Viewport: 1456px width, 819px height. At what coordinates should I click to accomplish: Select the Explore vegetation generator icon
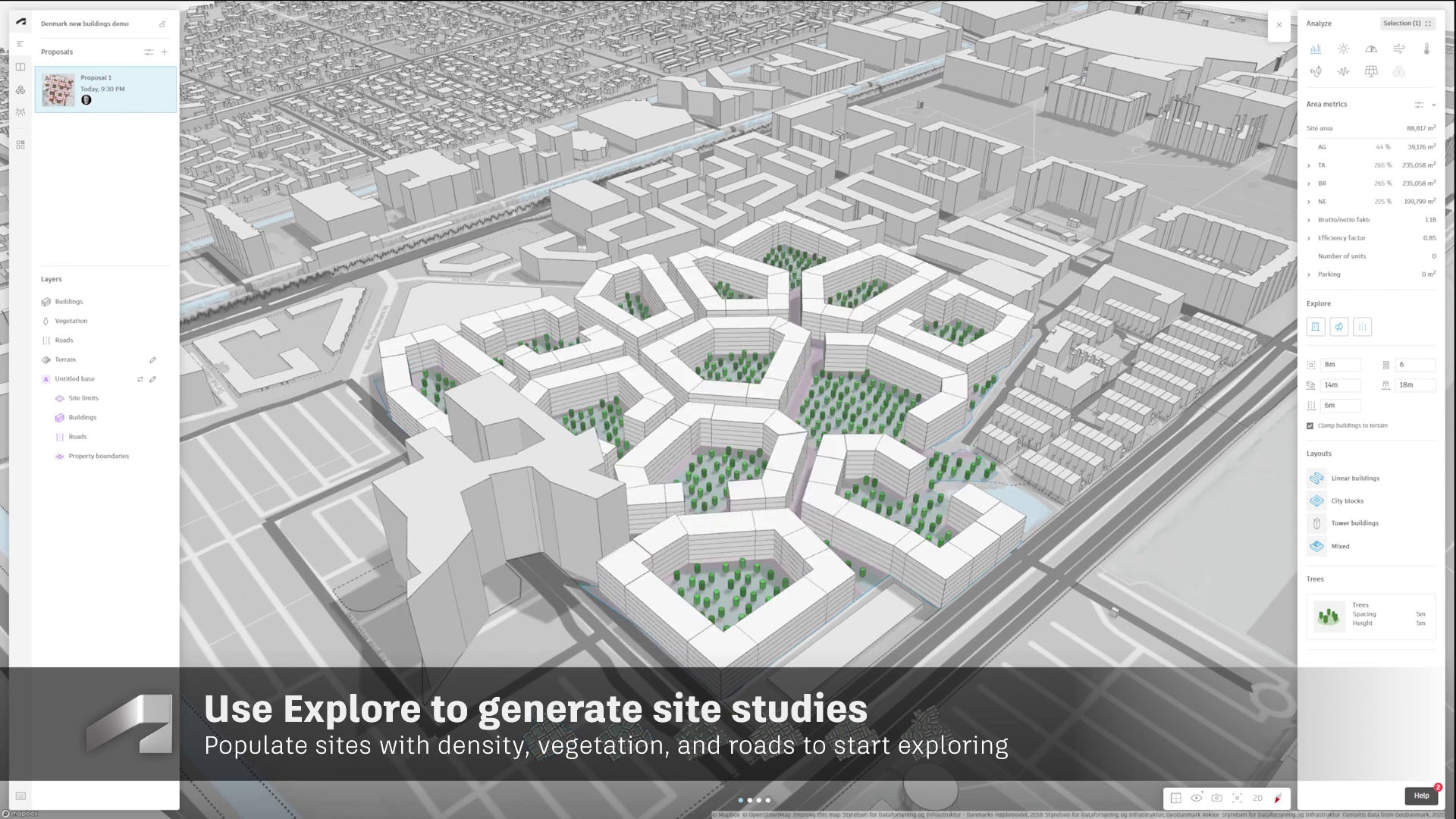click(1339, 327)
